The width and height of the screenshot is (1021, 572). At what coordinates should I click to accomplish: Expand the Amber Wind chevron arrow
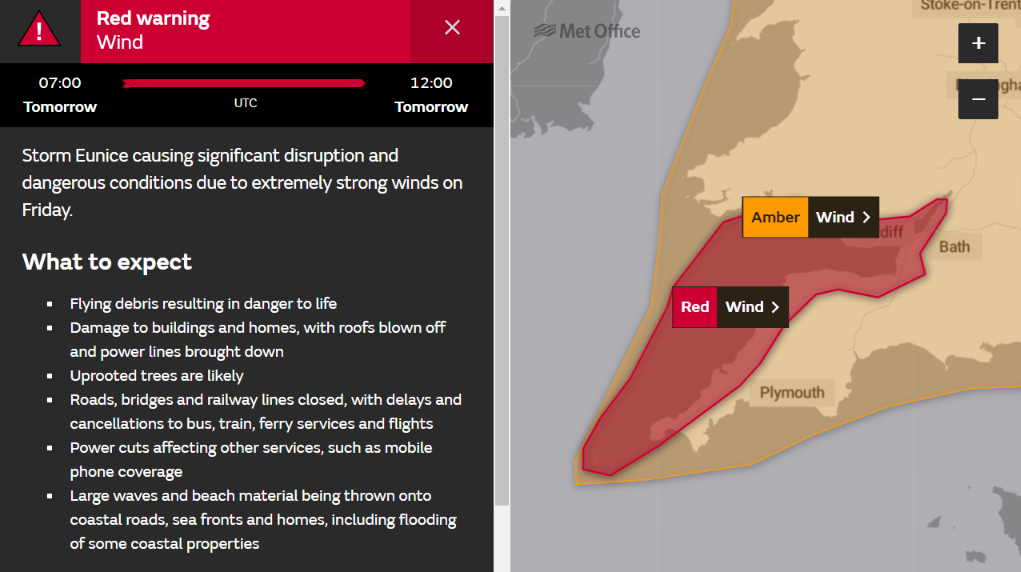866,217
